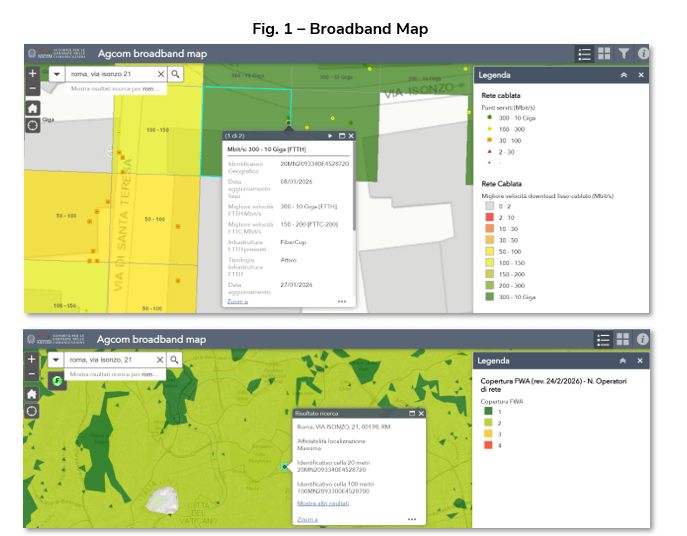The width and height of the screenshot is (687, 536).
Task: Maximize the Risultato ricerca popup
Action: (411, 413)
